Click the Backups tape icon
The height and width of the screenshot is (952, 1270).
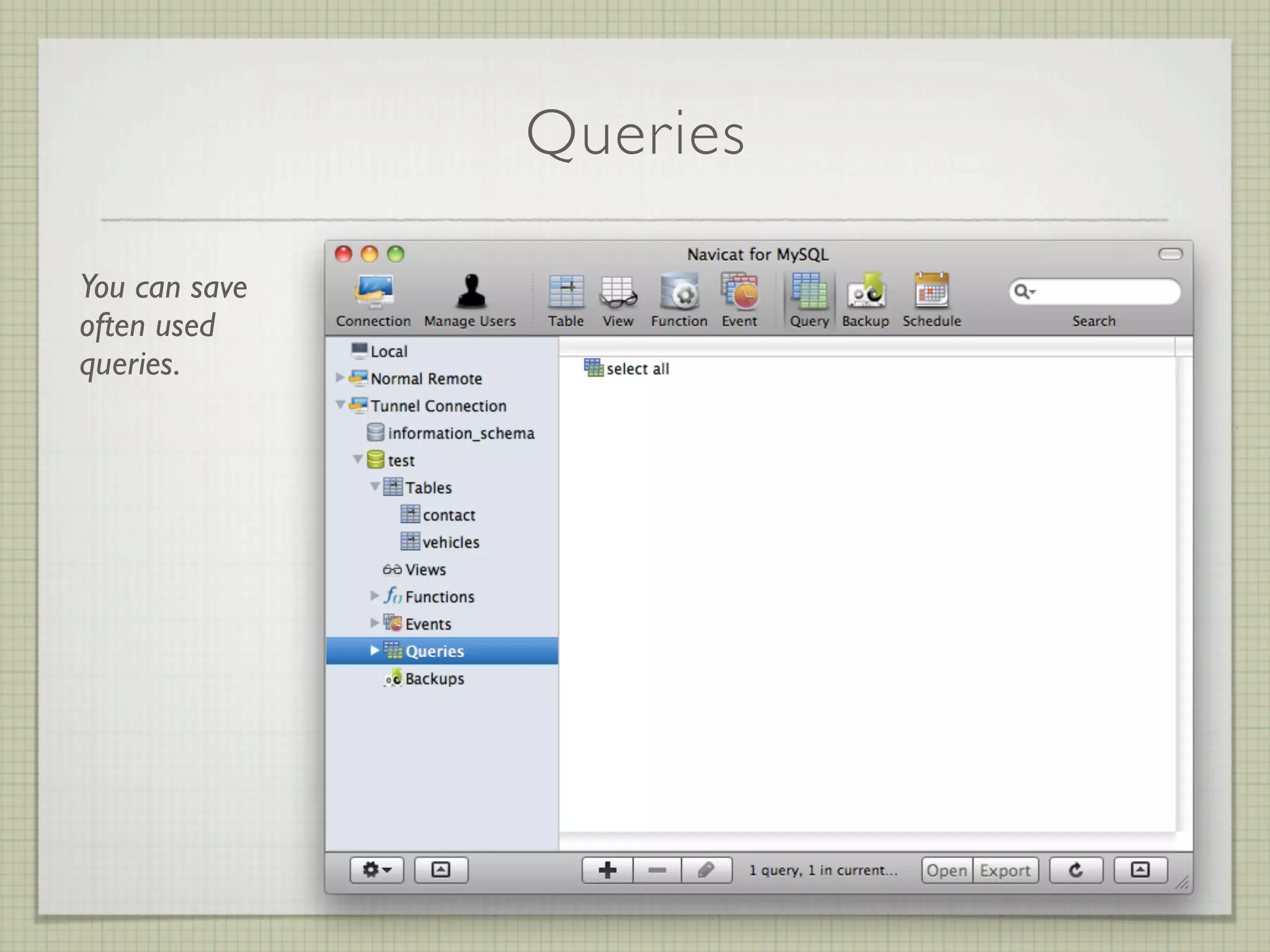point(393,678)
